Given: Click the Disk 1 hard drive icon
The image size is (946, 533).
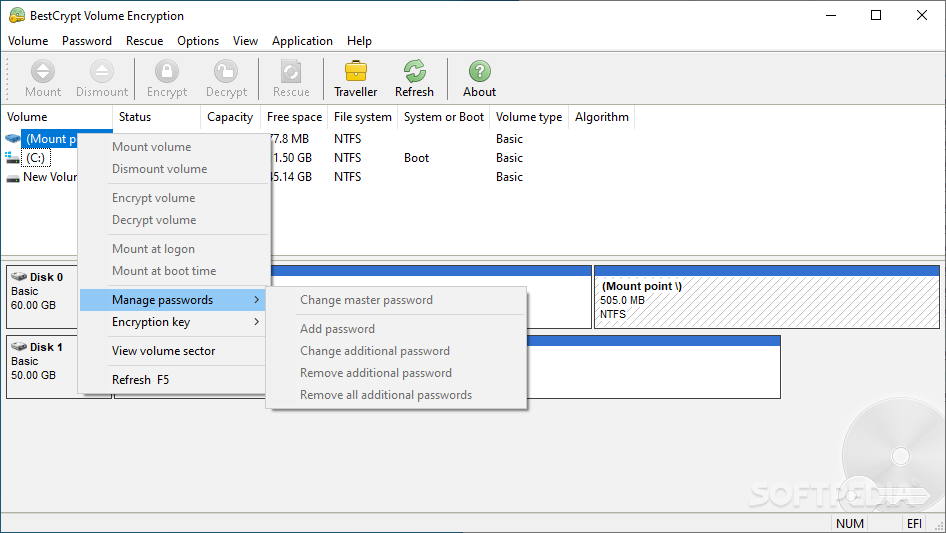Looking at the screenshot, I should coord(19,346).
